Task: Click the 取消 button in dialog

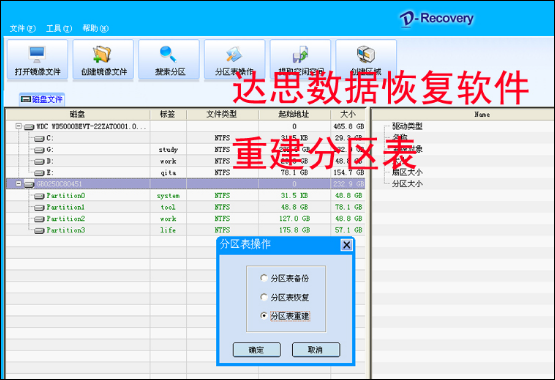Action: pos(316,350)
